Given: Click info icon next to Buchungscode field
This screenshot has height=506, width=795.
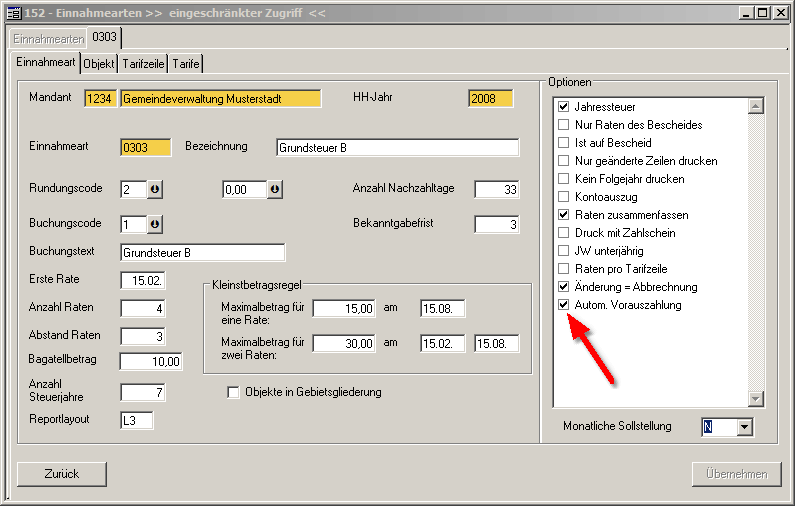Looking at the screenshot, I should [x=154, y=224].
